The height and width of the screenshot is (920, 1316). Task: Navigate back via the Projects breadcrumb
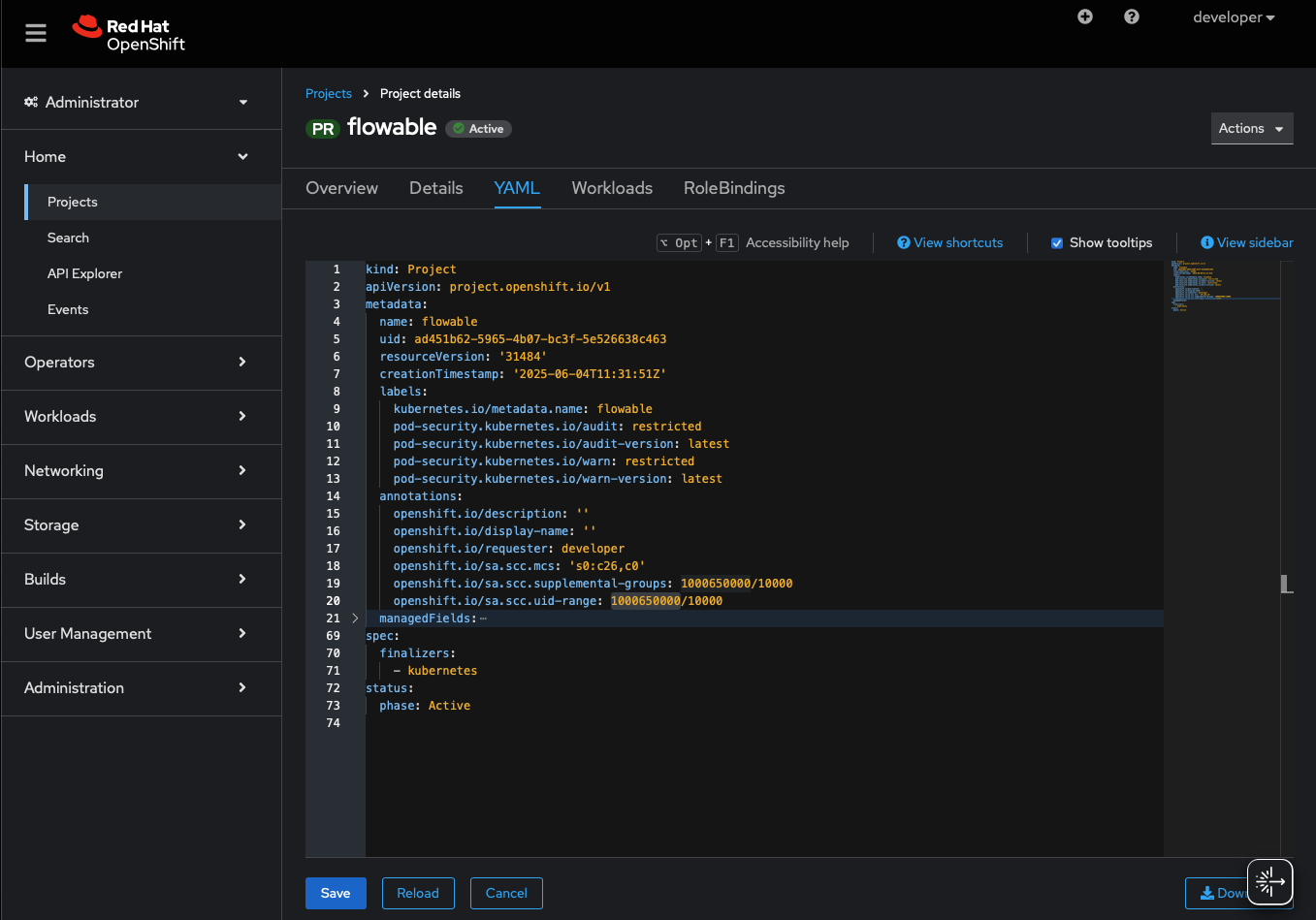(328, 93)
